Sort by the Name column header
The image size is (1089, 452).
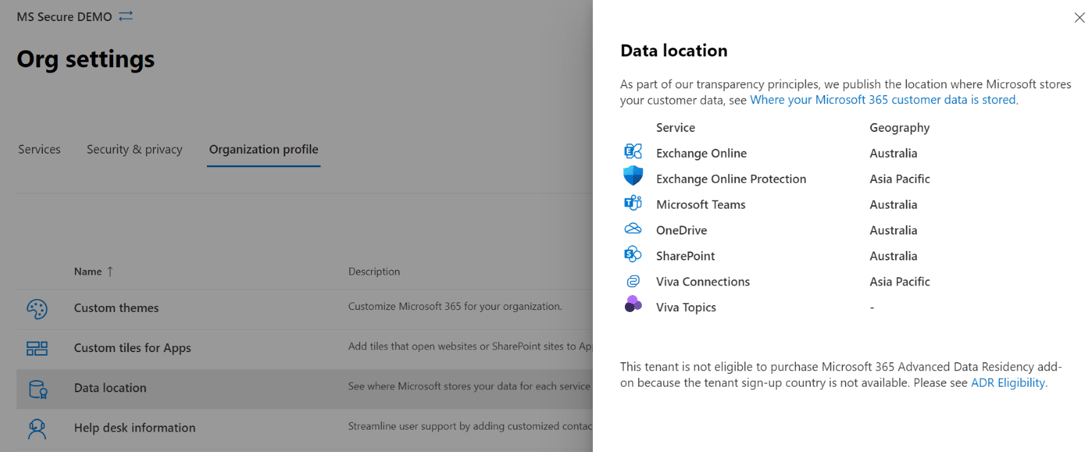93,271
